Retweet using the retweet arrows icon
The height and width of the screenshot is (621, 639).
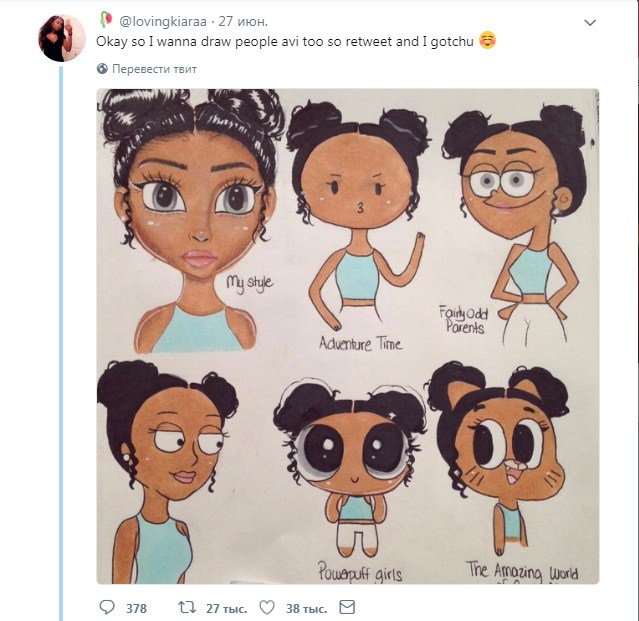point(187,608)
